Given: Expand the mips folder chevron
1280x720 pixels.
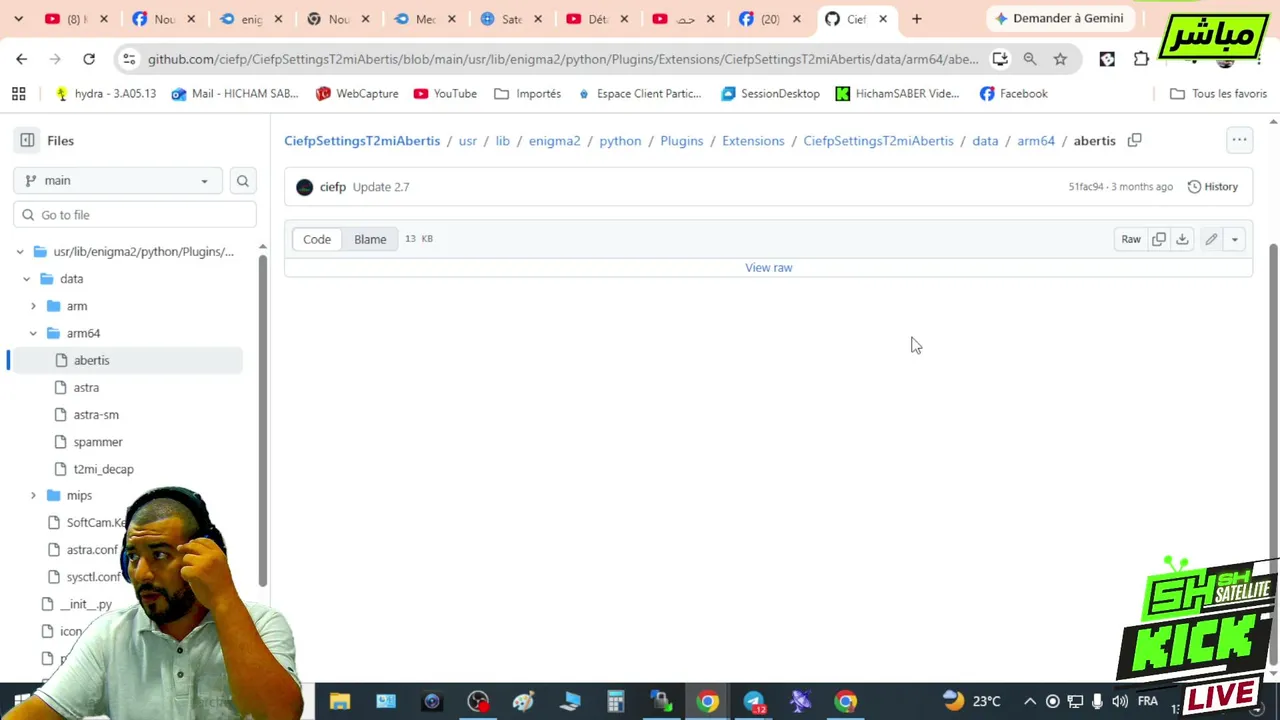Looking at the screenshot, I should 33,496.
